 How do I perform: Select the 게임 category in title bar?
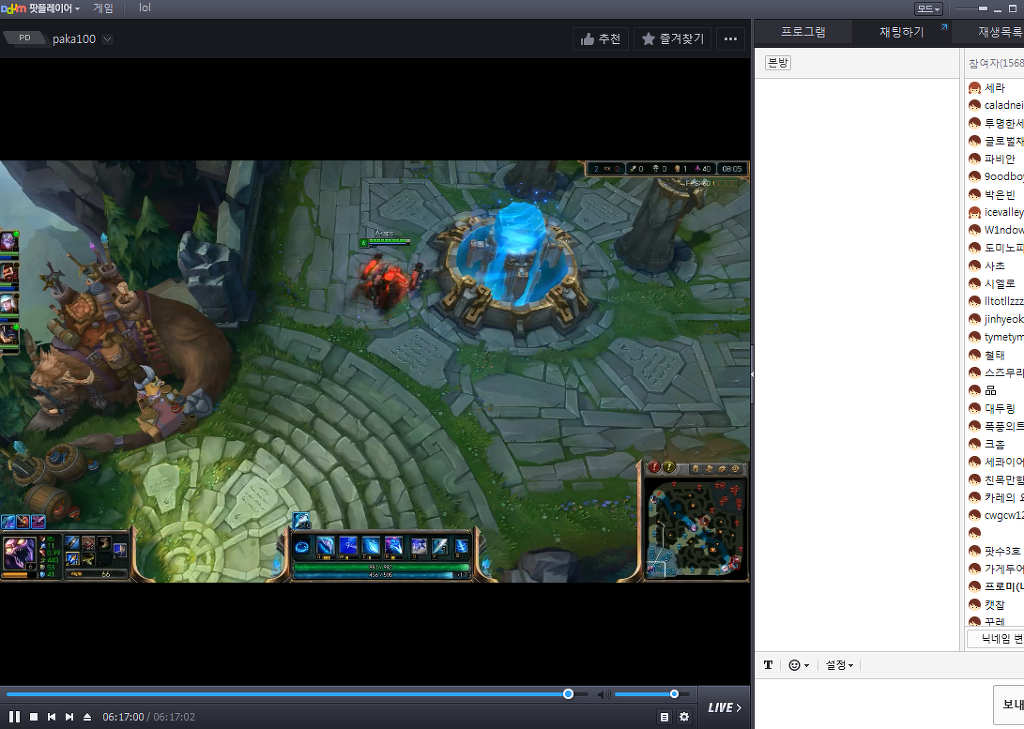pyautogui.click(x=103, y=8)
